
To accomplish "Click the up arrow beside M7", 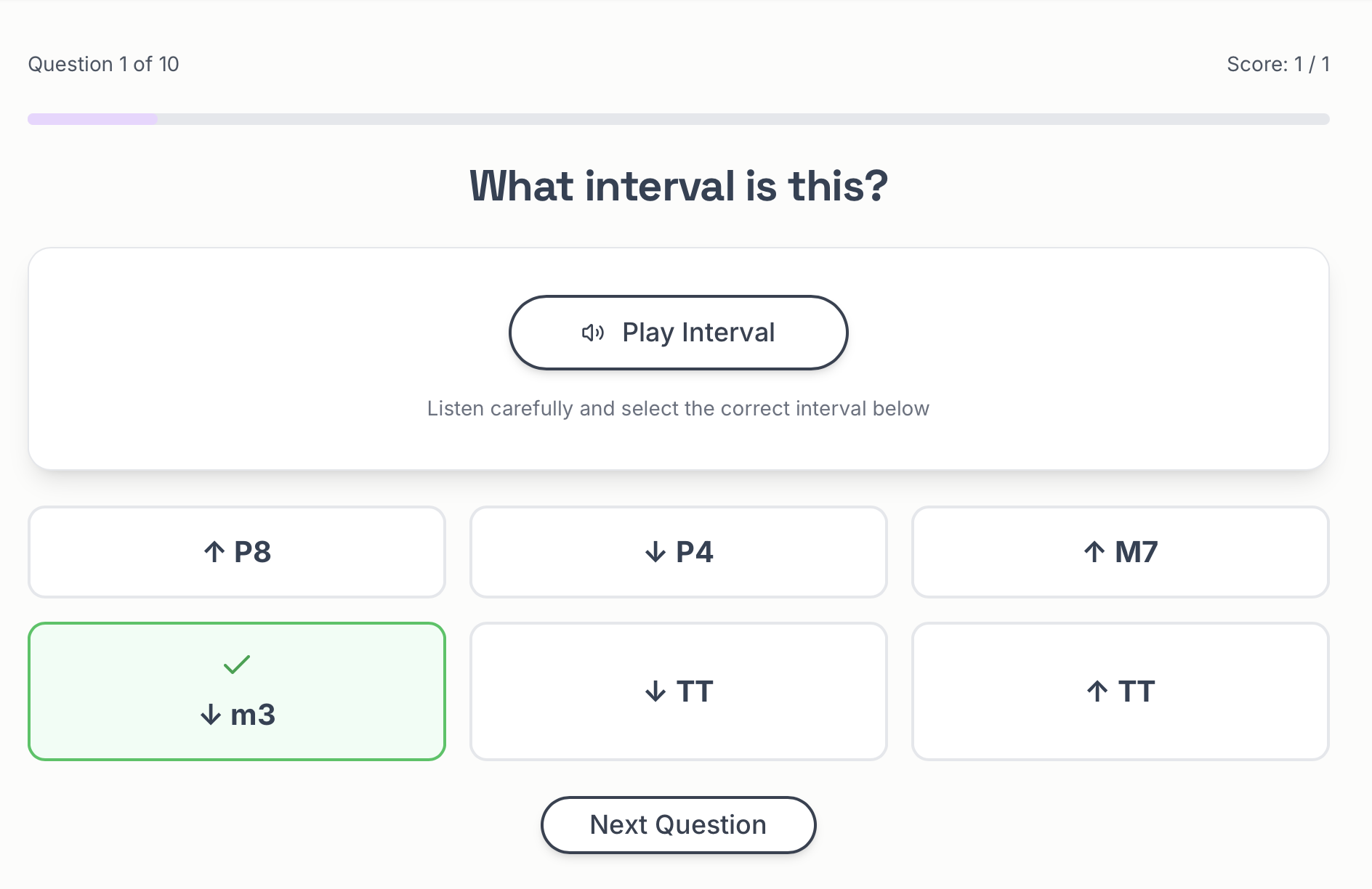I will coord(1094,552).
